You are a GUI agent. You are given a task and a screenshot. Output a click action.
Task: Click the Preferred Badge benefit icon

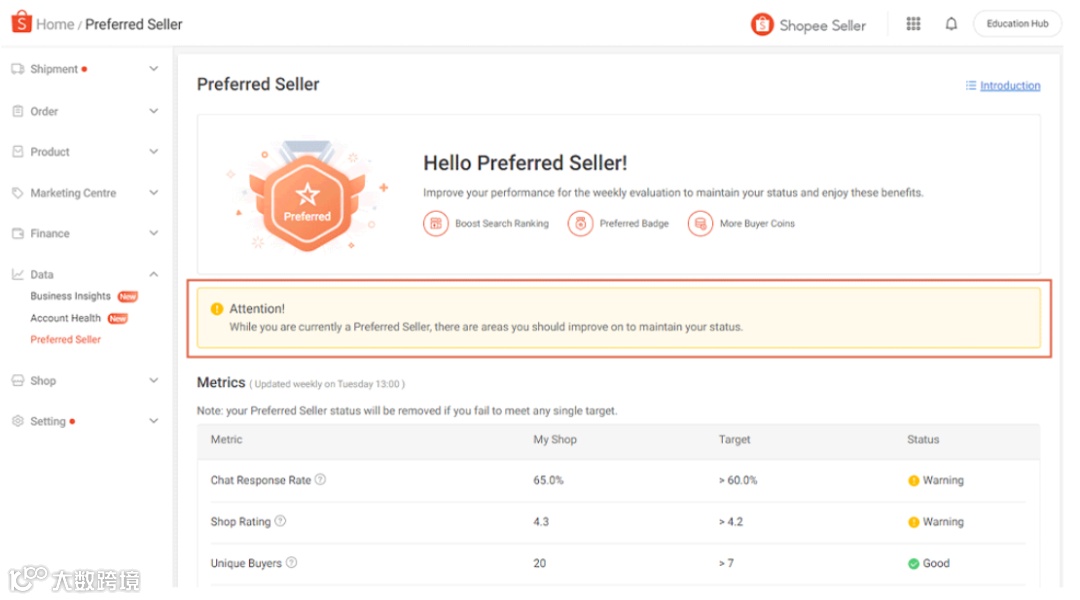pyautogui.click(x=580, y=224)
